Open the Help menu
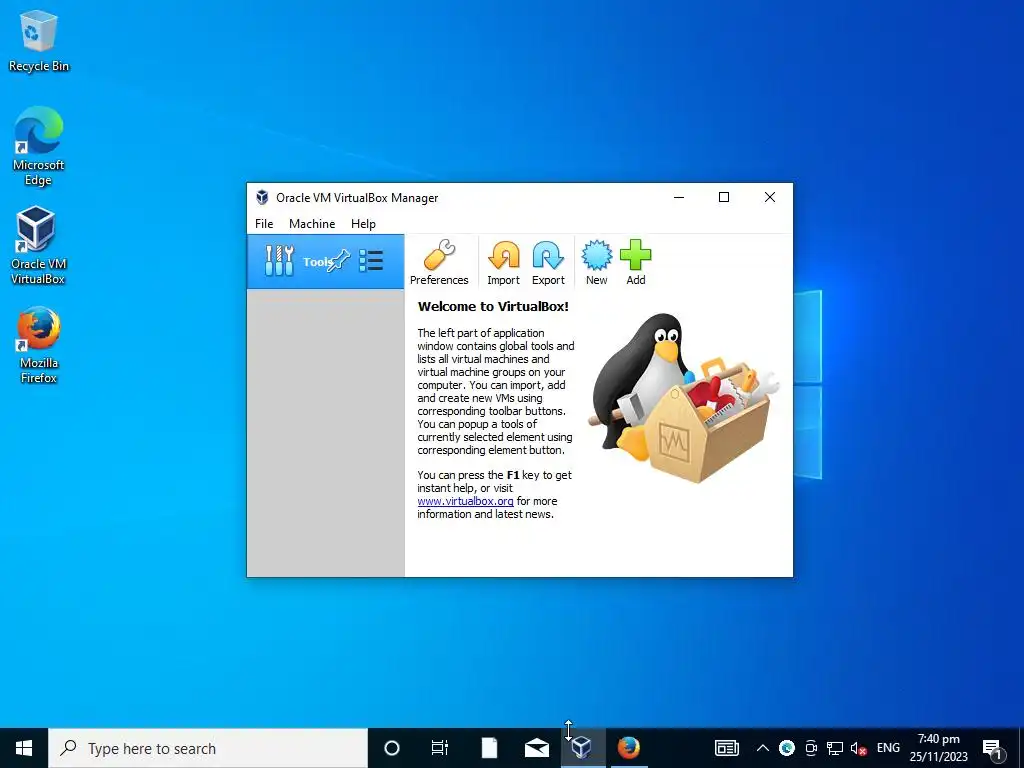The height and width of the screenshot is (768, 1024). [x=363, y=223]
